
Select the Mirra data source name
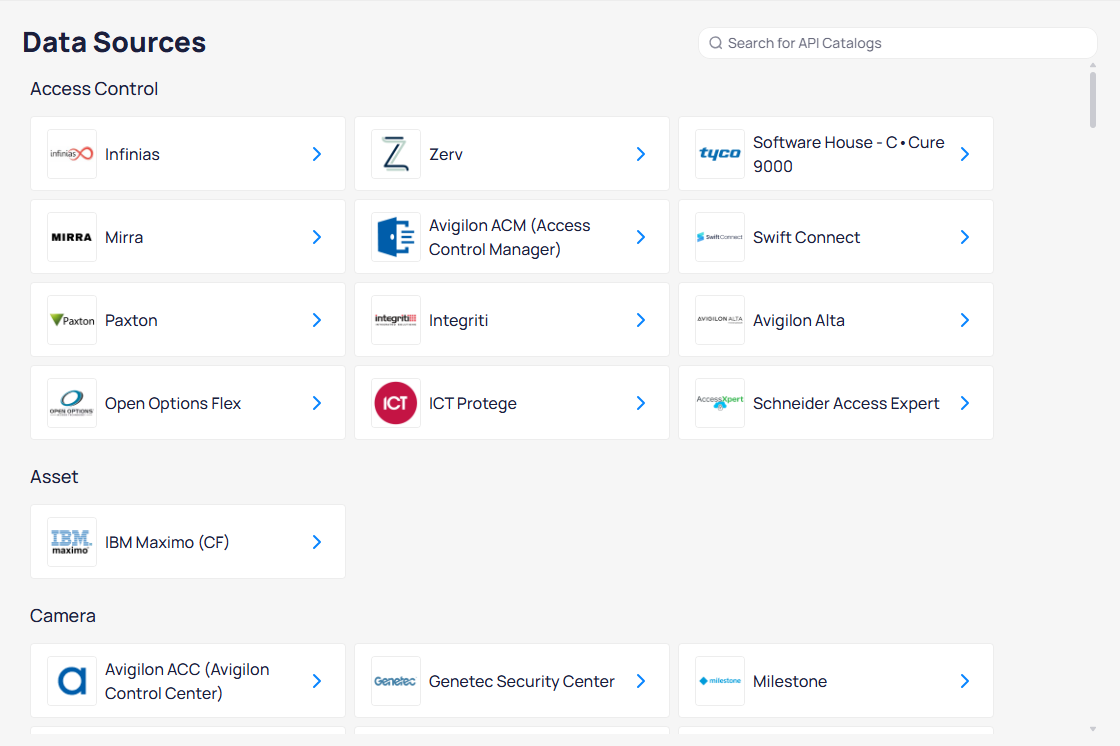[x=124, y=237]
